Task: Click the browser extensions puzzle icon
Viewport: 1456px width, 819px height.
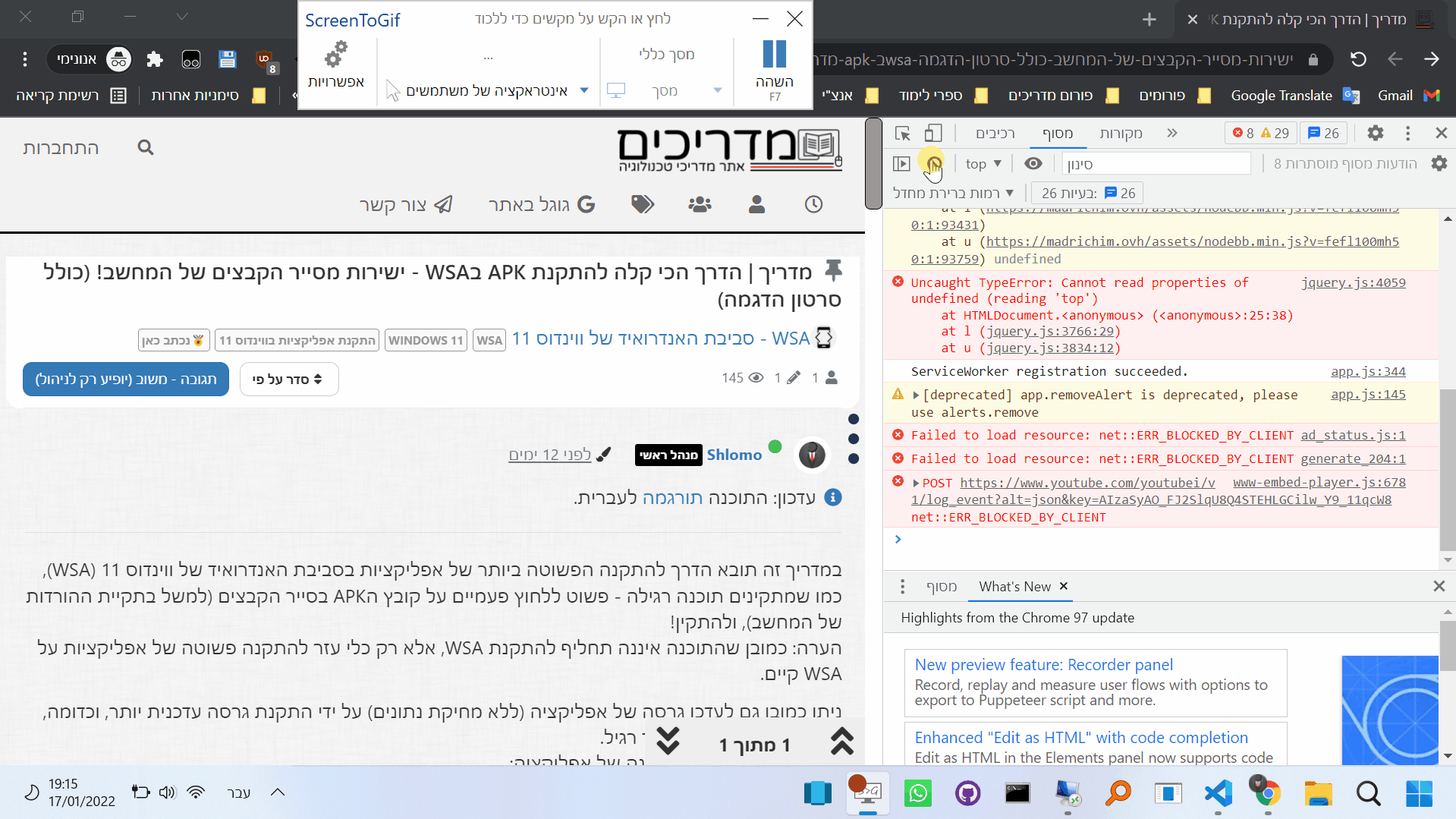Action: coord(155,59)
